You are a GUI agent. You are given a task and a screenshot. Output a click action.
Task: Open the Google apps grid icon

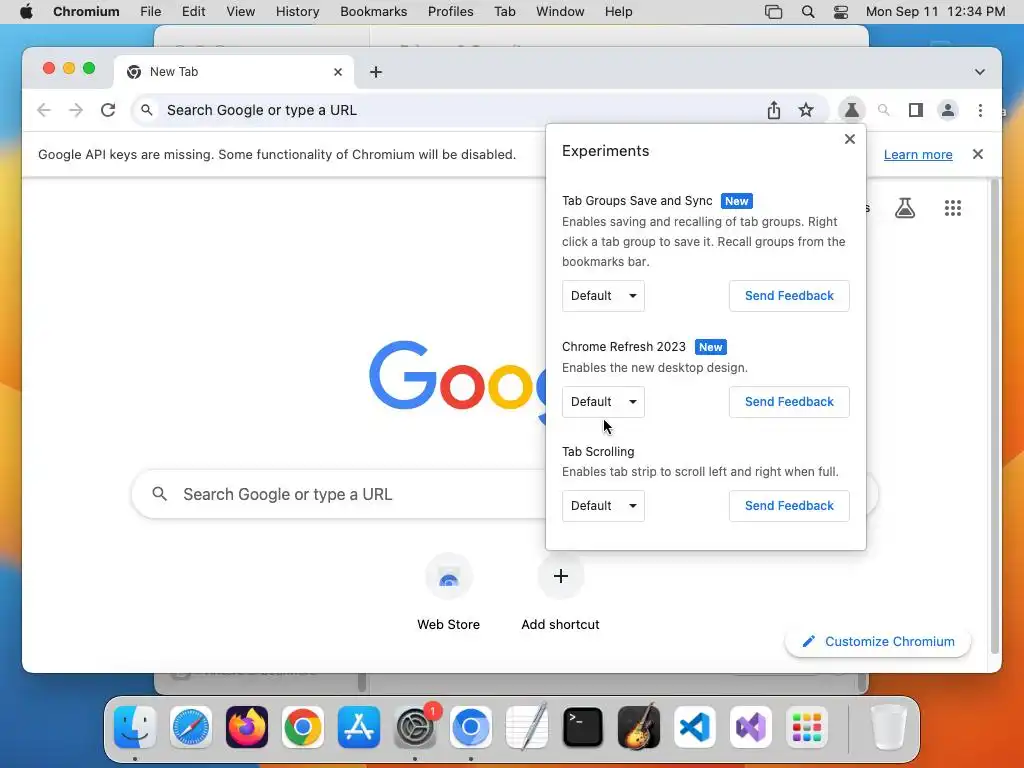[953, 208]
